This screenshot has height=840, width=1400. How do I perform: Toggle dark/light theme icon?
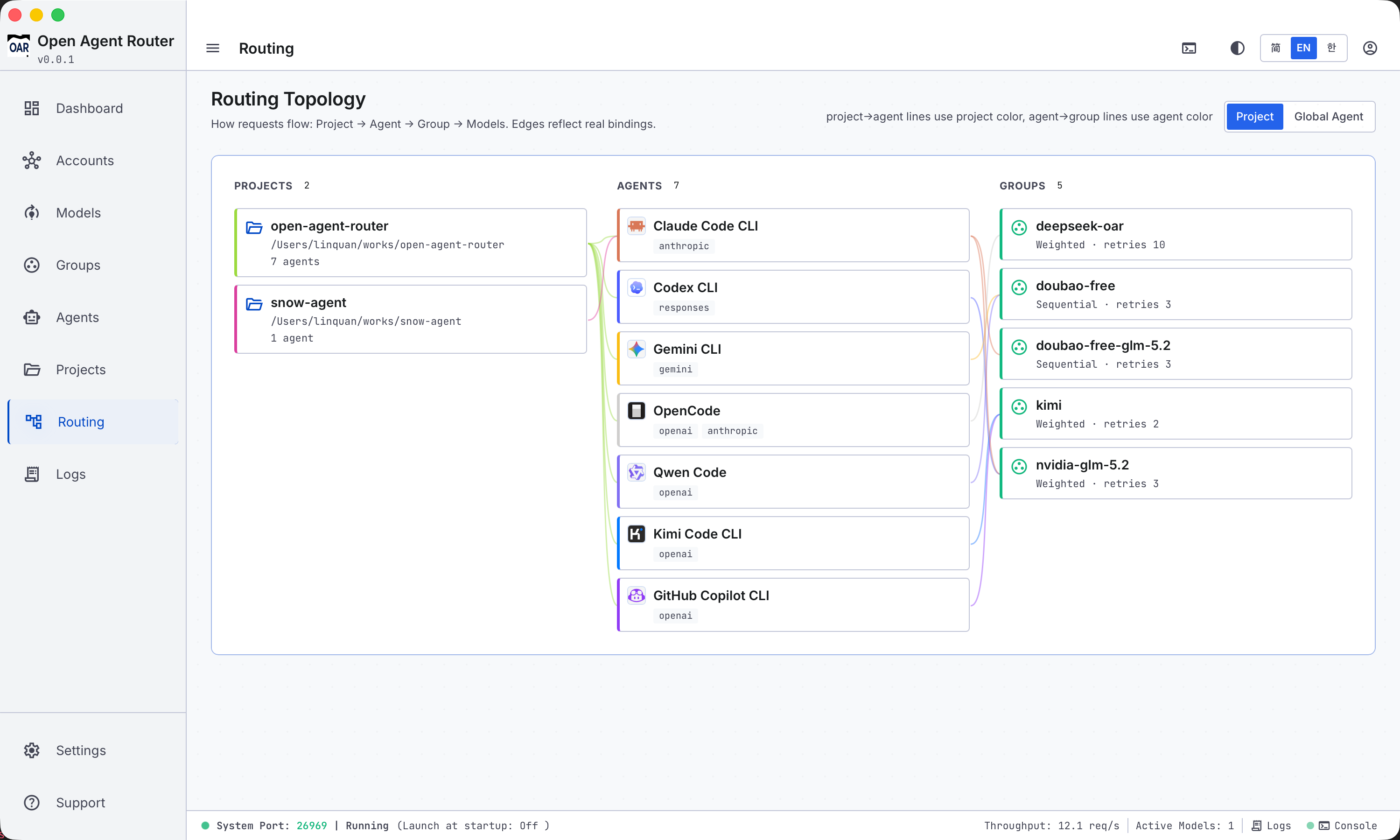[1238, 48]
